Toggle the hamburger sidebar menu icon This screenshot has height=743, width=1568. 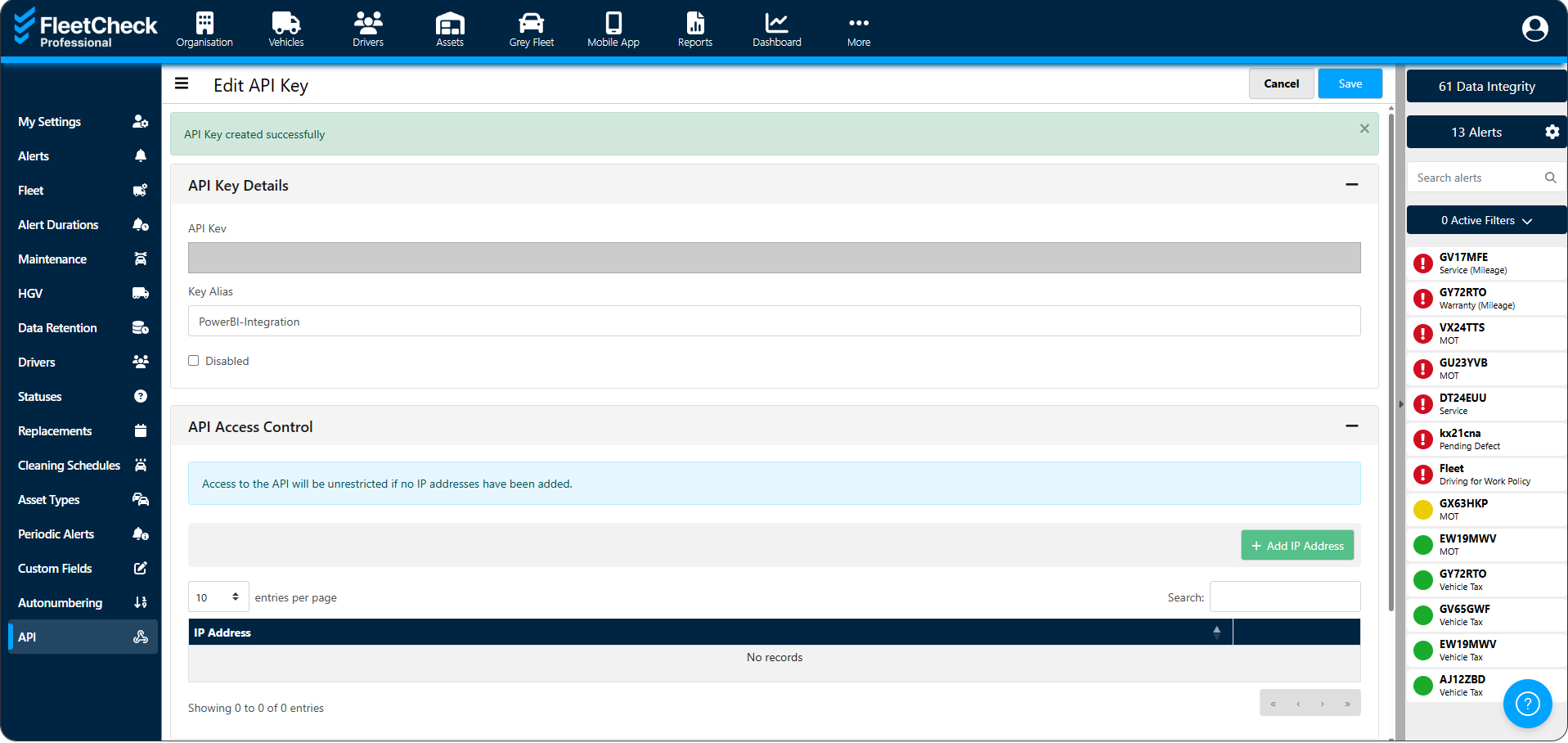click(x=182, y=83)
